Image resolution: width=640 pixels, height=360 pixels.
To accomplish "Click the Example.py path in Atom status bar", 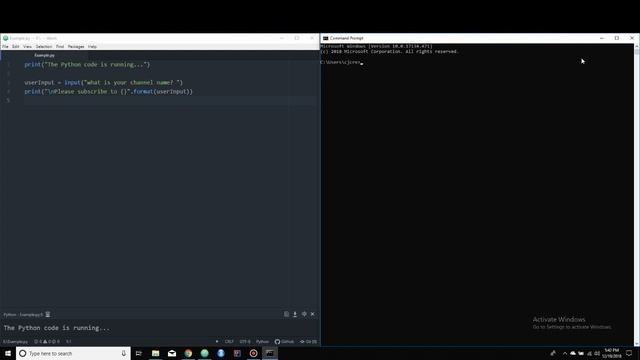I will (x=16, y=342).
